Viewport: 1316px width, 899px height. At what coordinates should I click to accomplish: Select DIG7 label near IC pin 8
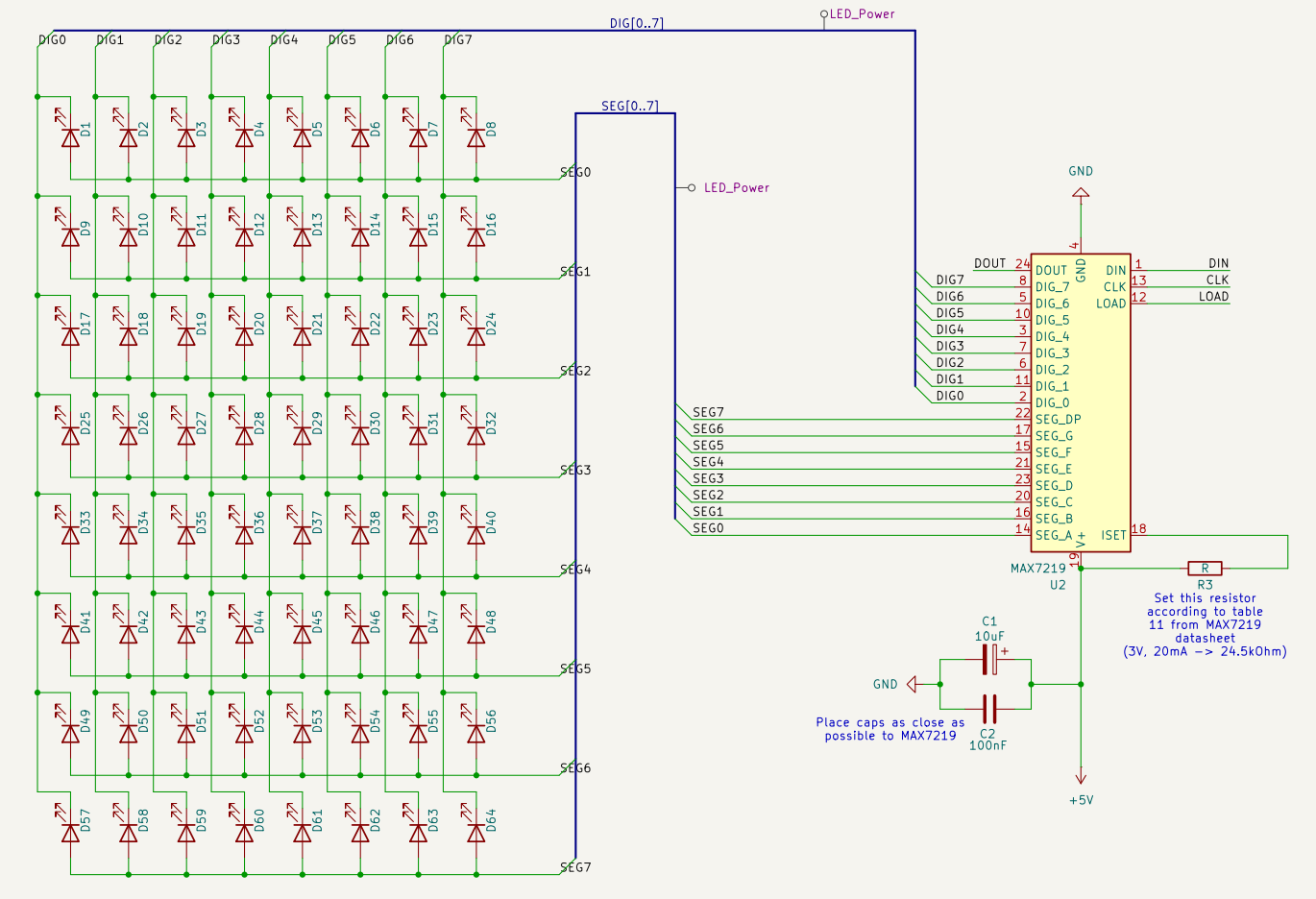(x=950, y=279)
